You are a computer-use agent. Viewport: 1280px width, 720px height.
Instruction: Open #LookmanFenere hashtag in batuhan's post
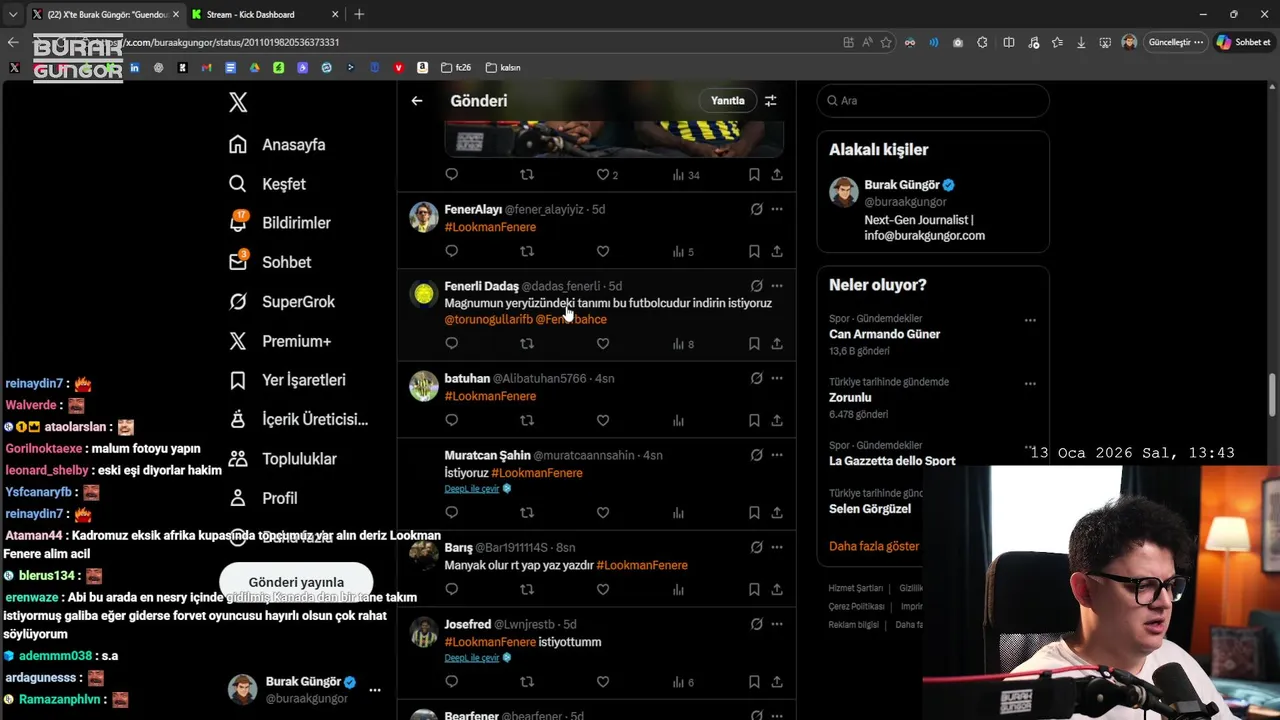pos(490,396)
